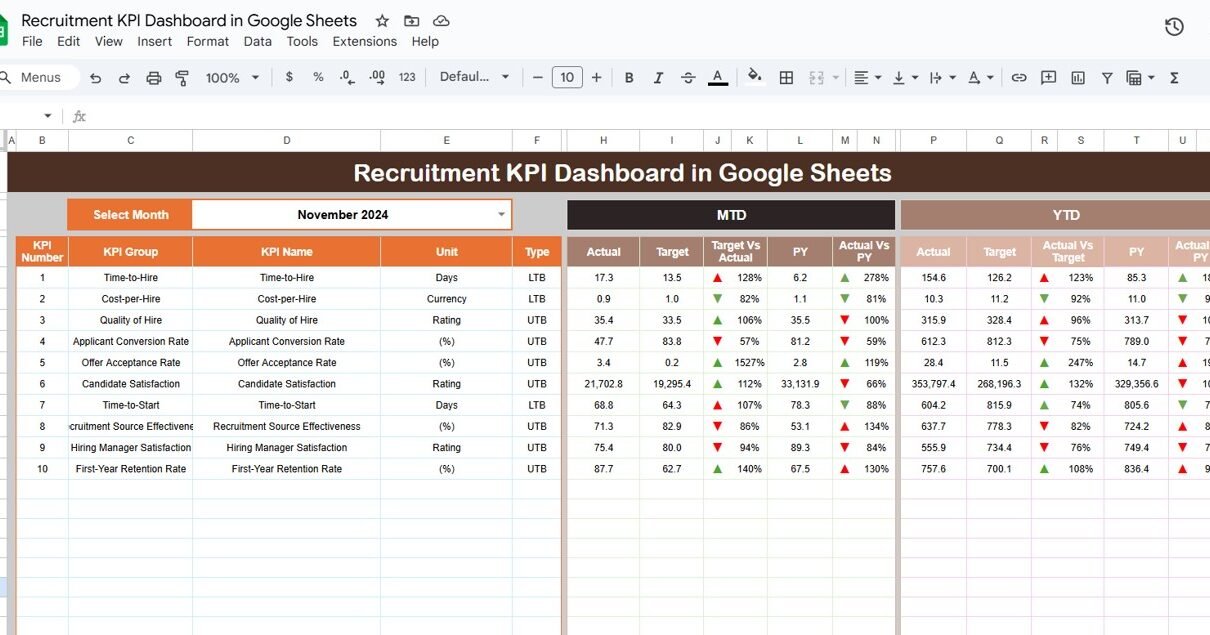Screen dimensions: 1210x635
Task: Insert a comment
Action: 1048,77
